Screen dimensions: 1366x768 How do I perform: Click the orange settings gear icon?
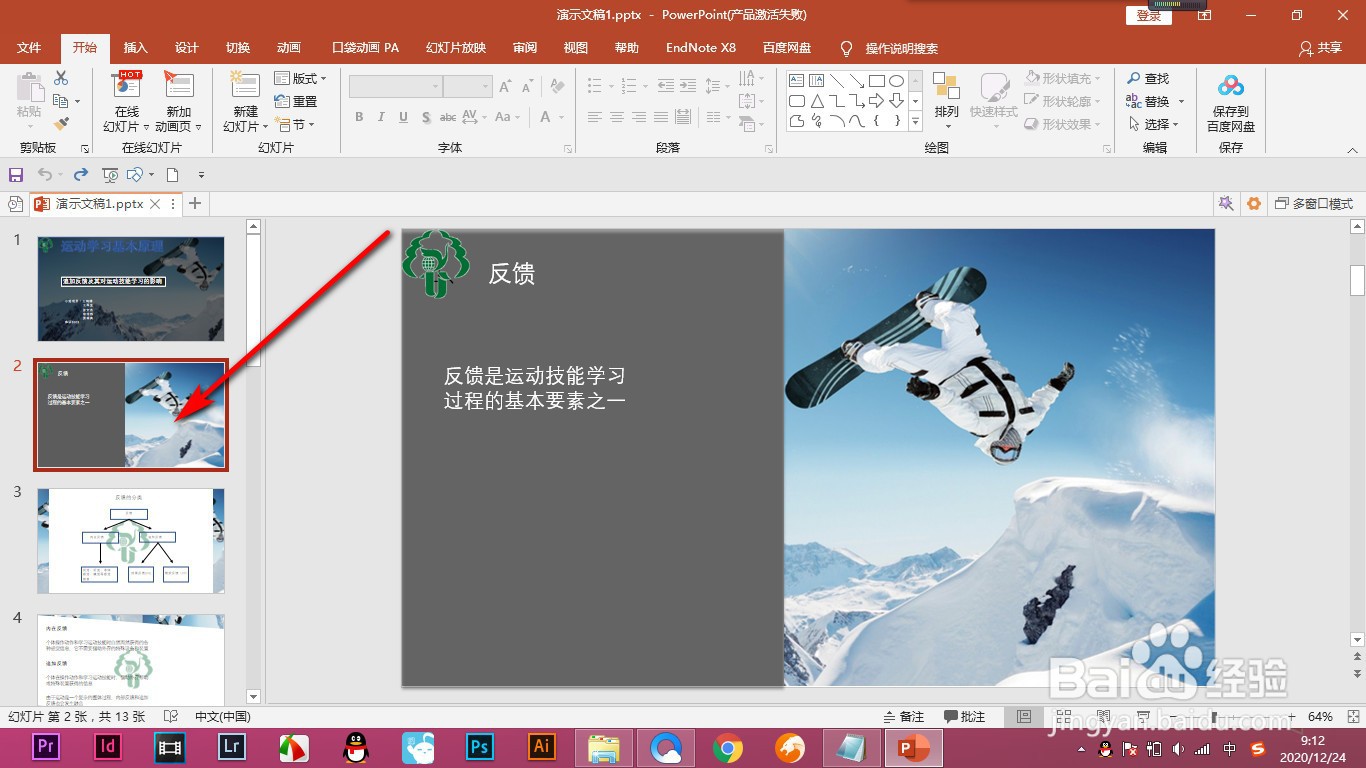click(1254, 203)
